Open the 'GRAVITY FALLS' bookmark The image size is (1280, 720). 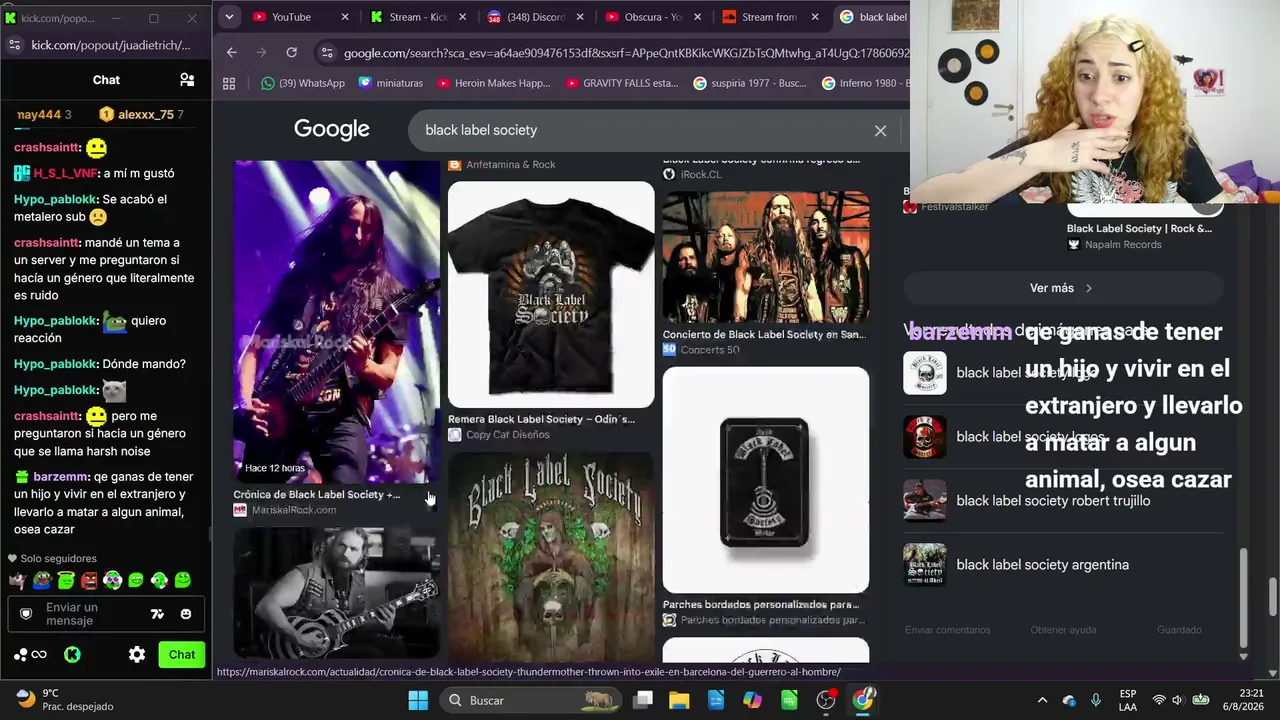(x=621, y=83)
